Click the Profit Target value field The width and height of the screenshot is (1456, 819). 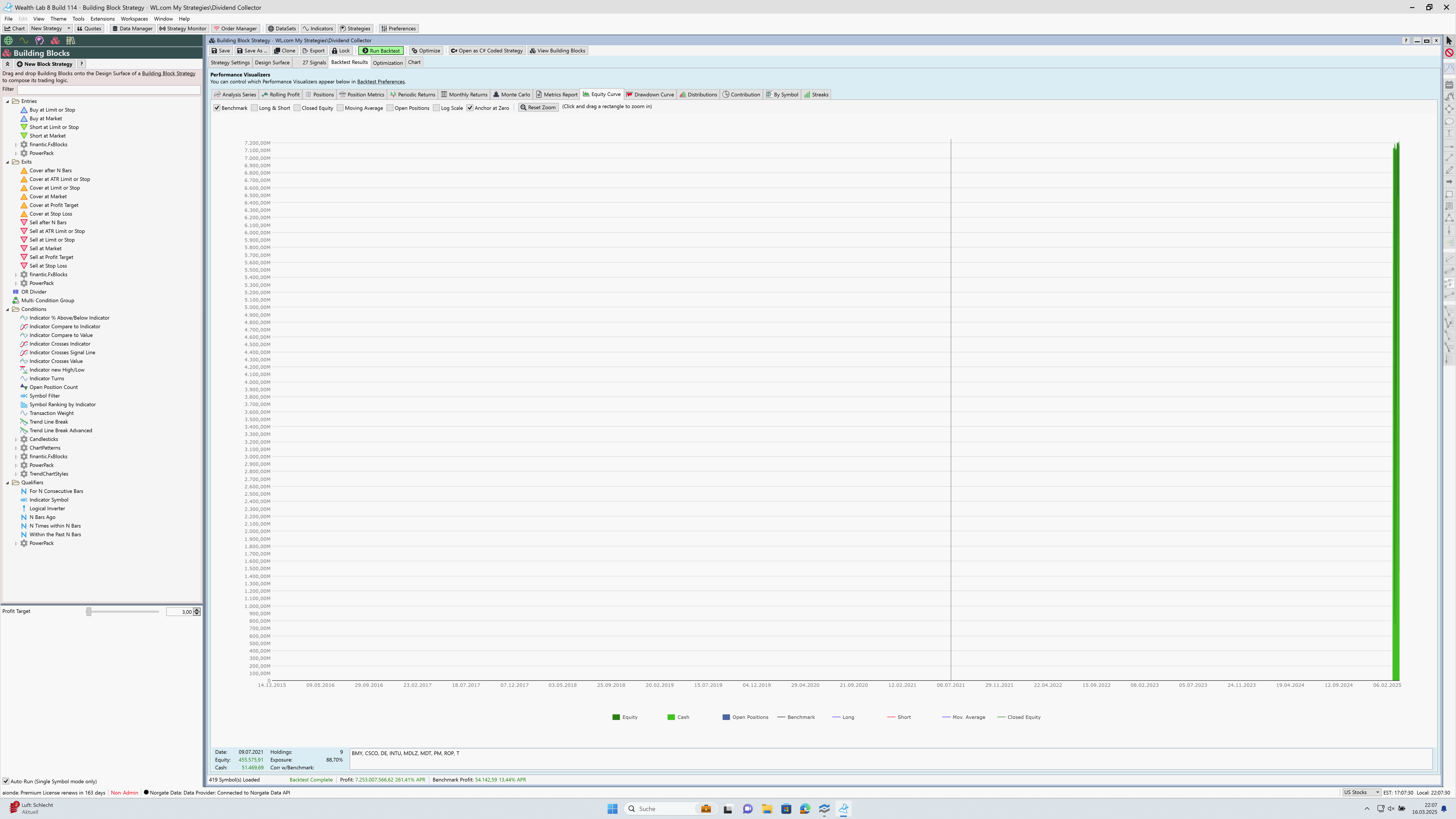(x=180, y=612)
